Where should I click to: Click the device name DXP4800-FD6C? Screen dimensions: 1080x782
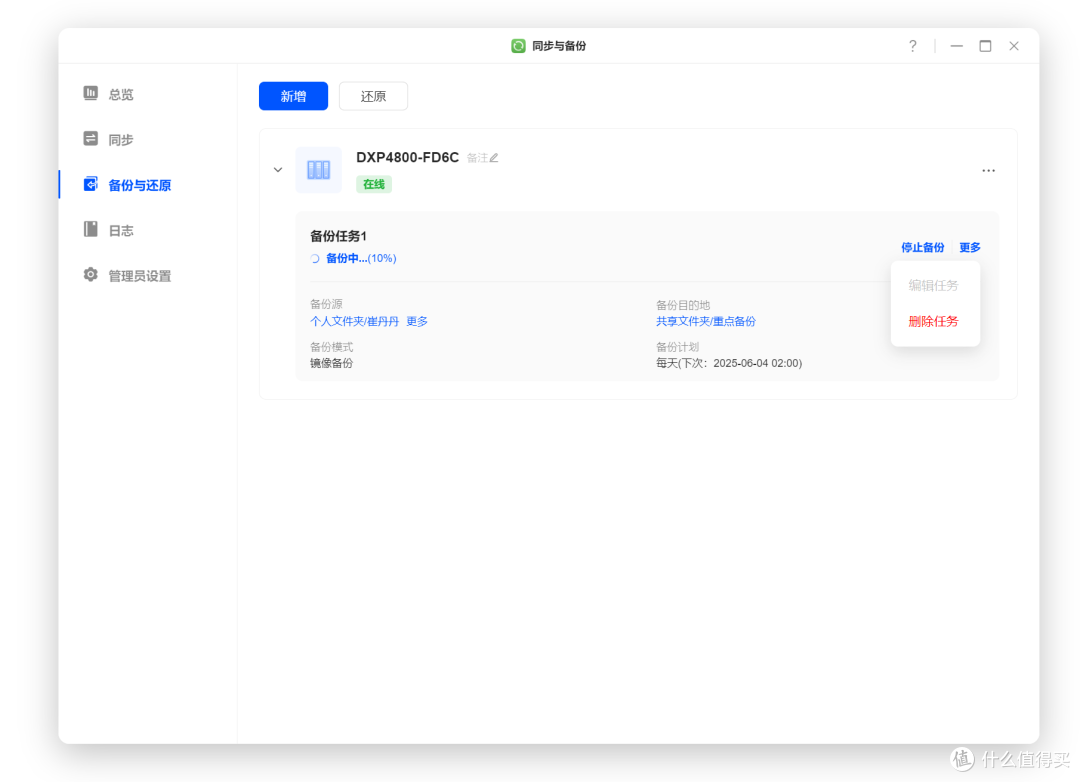pos(407,158)
